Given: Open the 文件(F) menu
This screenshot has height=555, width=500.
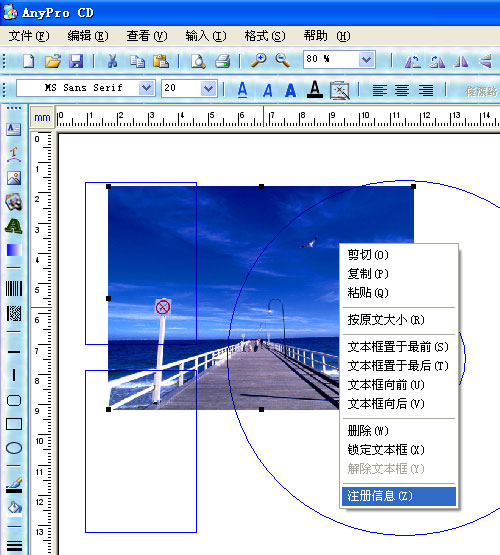Looking at the screenshot, I should tap(29, 36).
